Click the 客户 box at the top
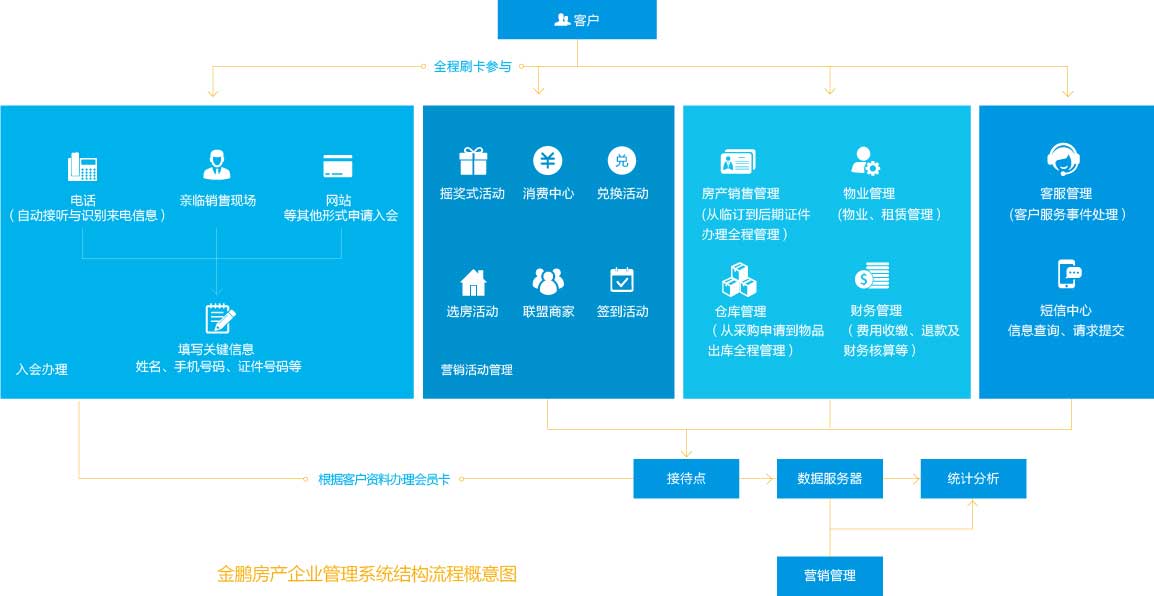Viewport: 1154px width, 596px height. click(x=577, y=19)
